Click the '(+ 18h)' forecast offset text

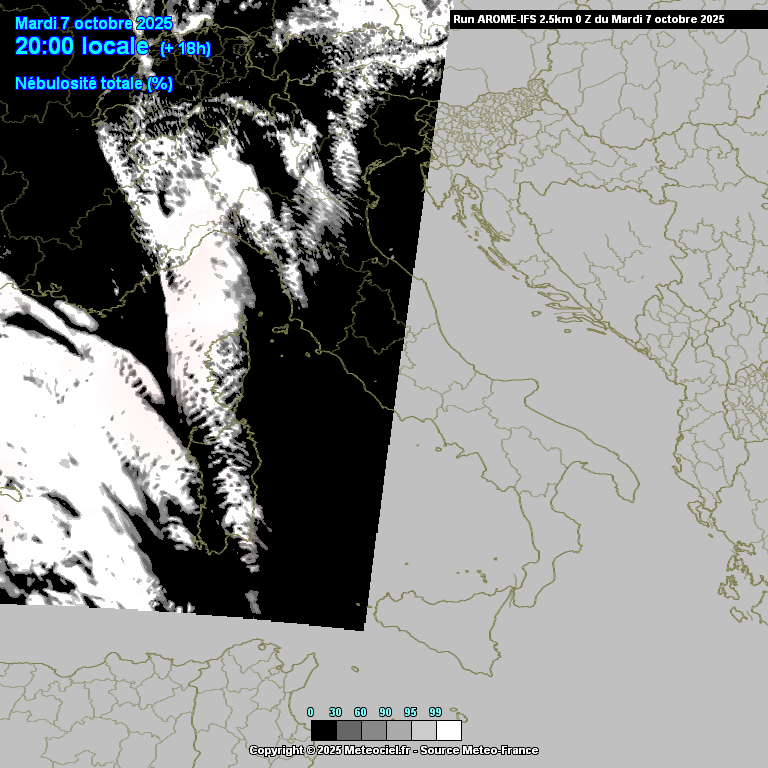(185, 48)
